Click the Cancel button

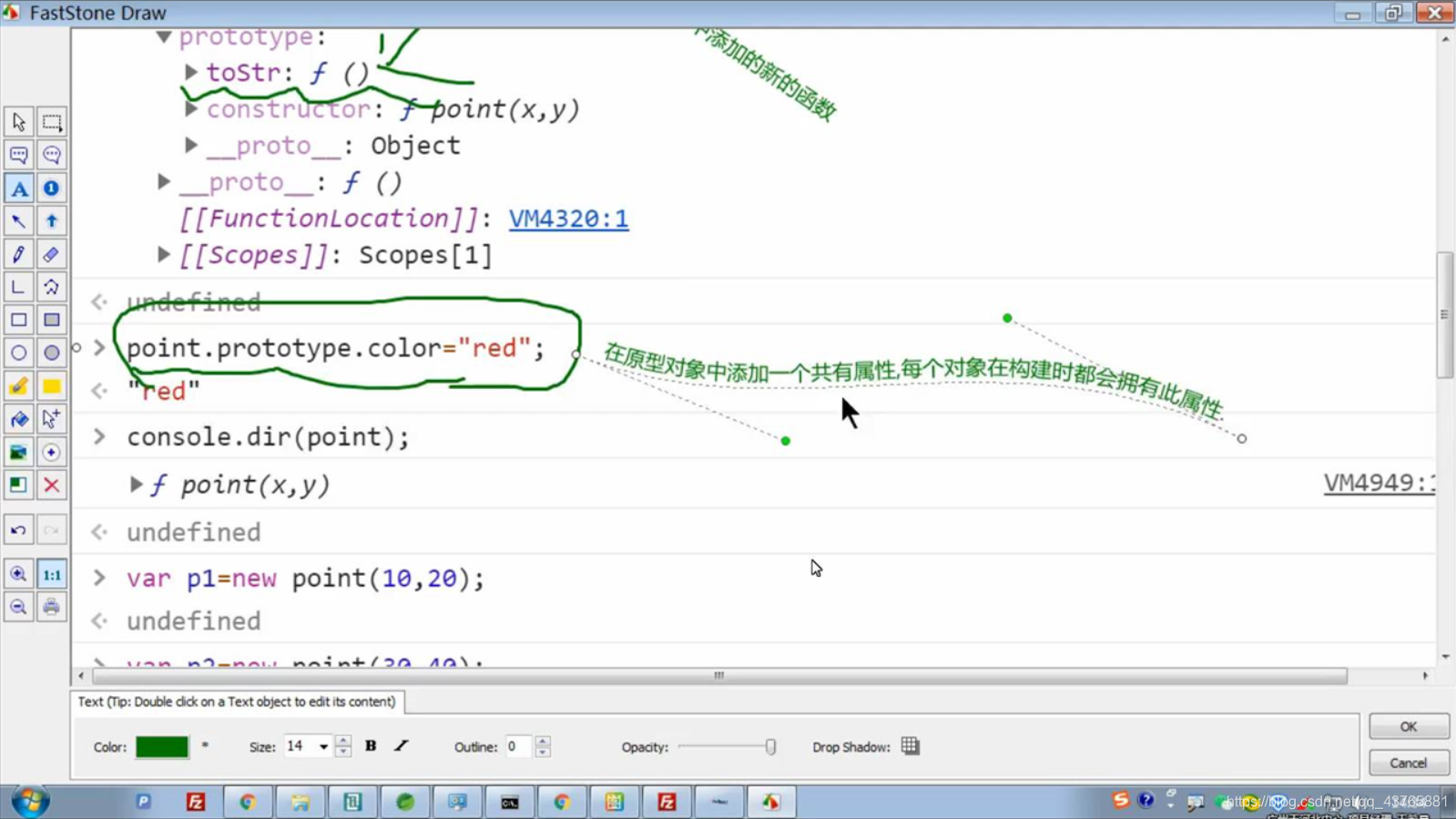point(1409,763)
